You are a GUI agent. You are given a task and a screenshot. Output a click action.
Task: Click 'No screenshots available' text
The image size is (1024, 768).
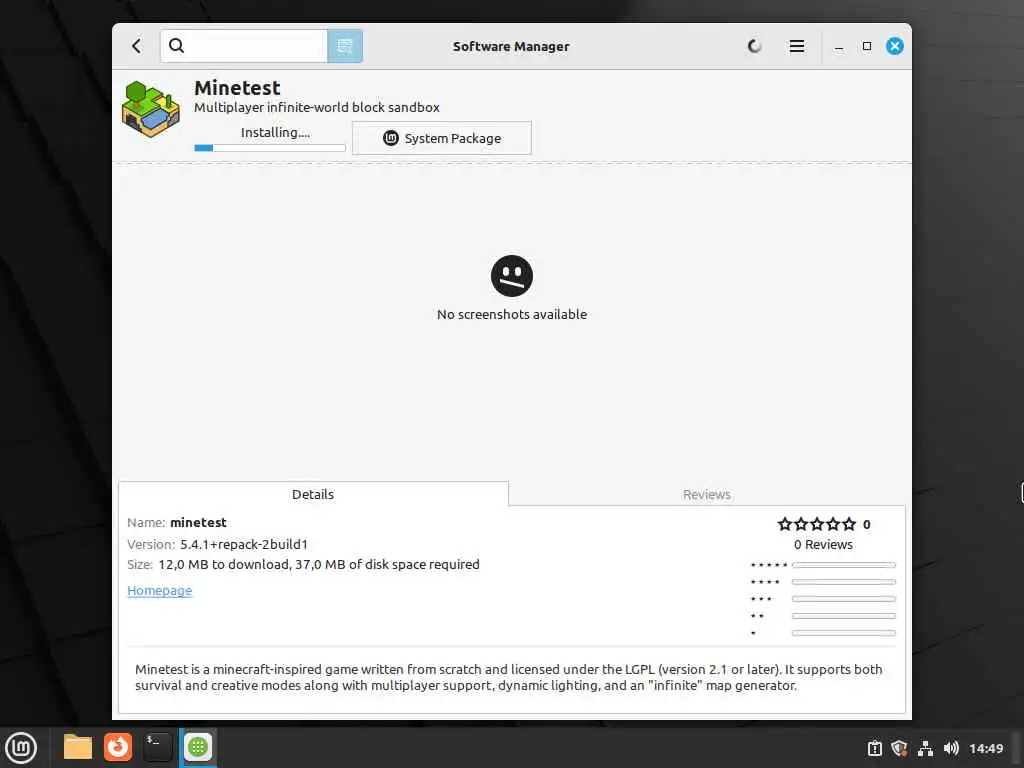[512, 314]
